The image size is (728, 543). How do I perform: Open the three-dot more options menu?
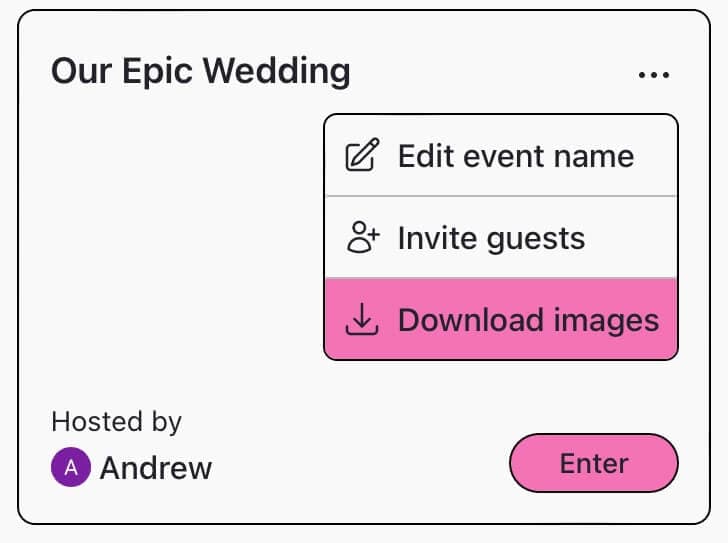[653, 75]
